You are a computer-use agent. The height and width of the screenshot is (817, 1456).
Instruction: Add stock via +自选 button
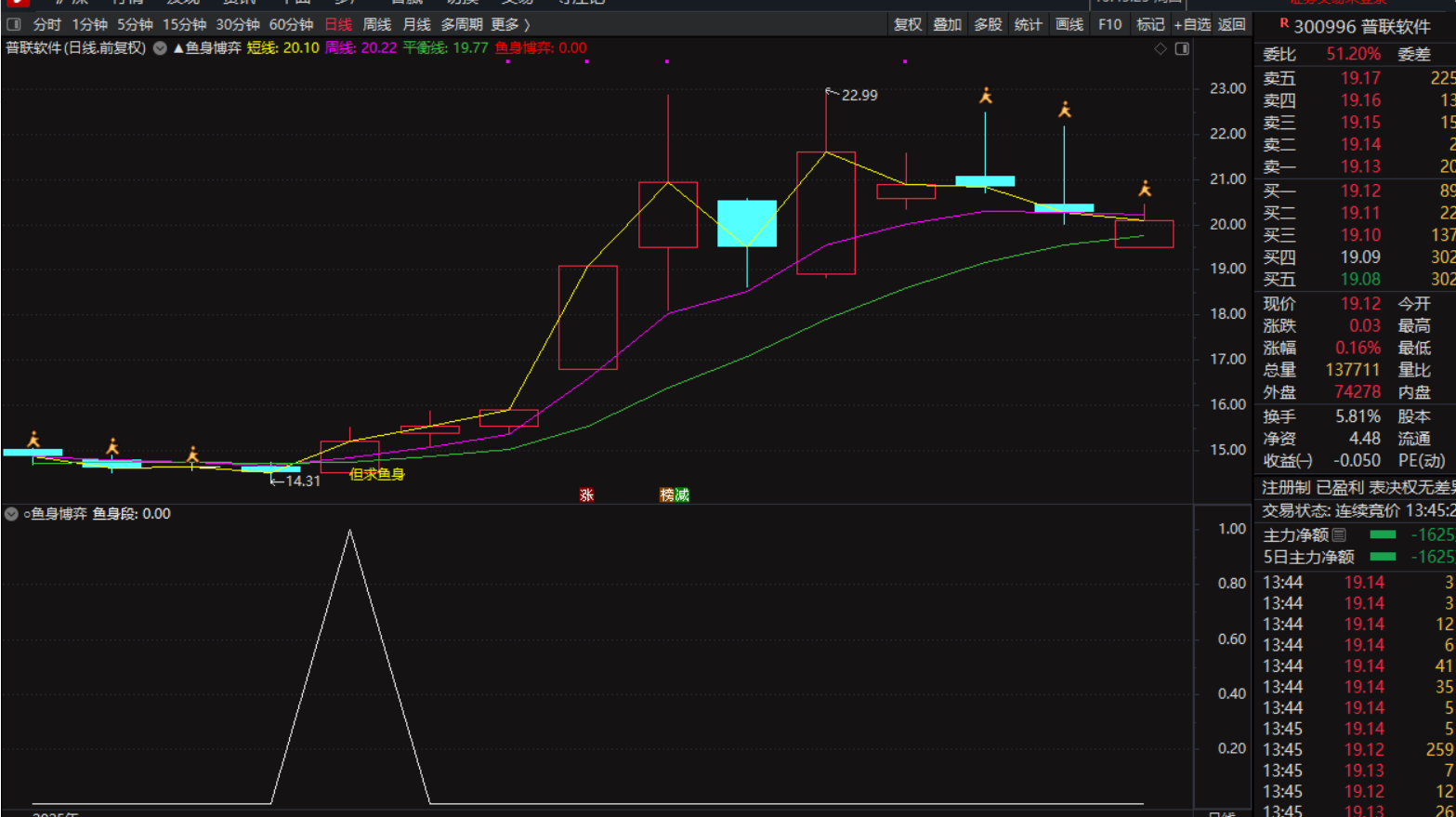point(1192,24)
